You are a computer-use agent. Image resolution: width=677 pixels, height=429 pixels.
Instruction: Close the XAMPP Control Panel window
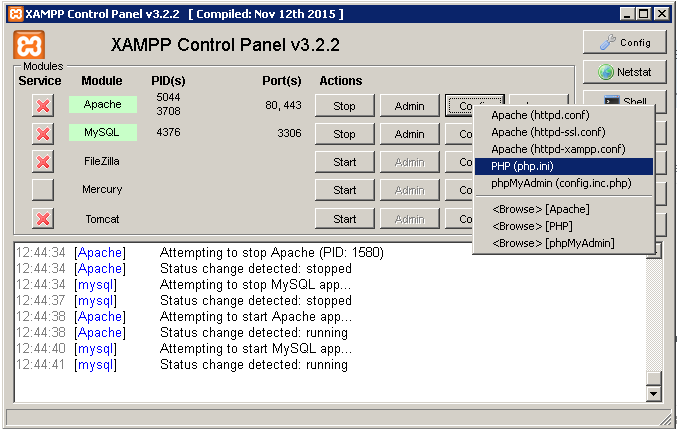[661, 14]
